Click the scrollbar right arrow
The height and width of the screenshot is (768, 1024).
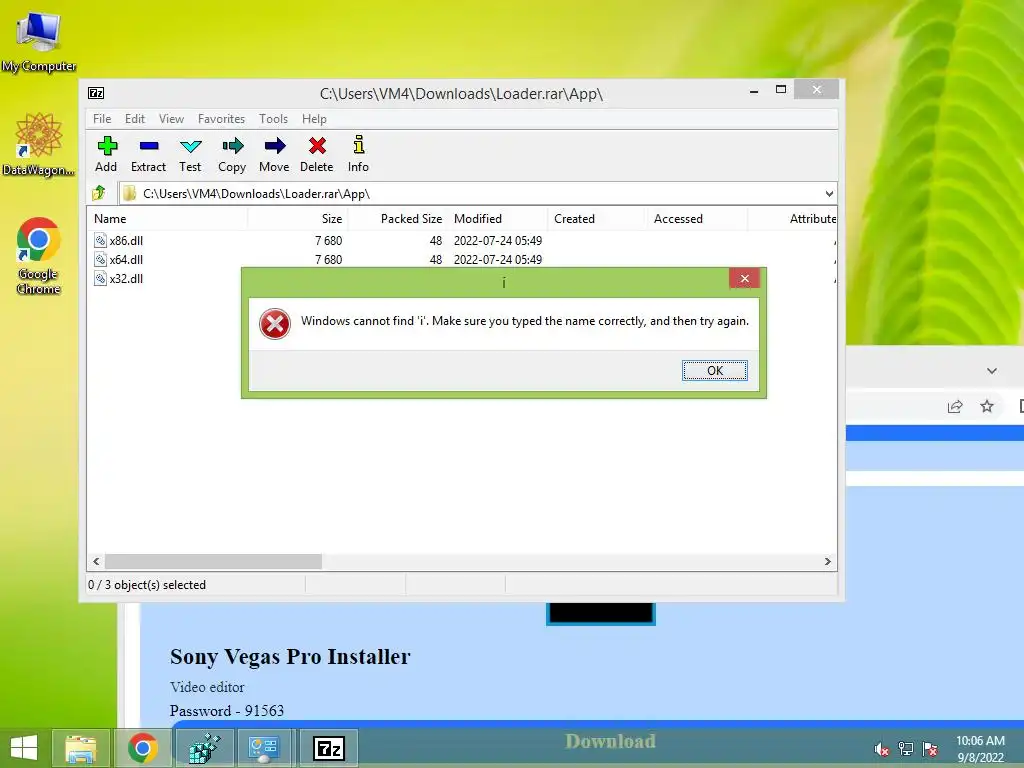pos(827,562)
